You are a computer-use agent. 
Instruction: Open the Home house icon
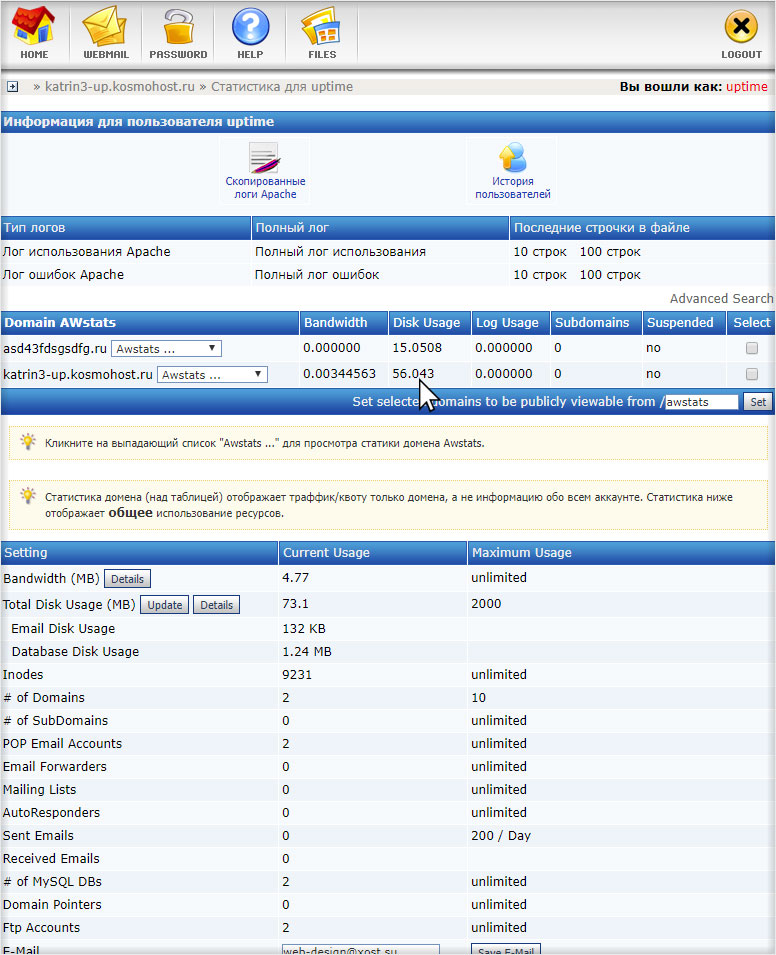pos(34,33)
